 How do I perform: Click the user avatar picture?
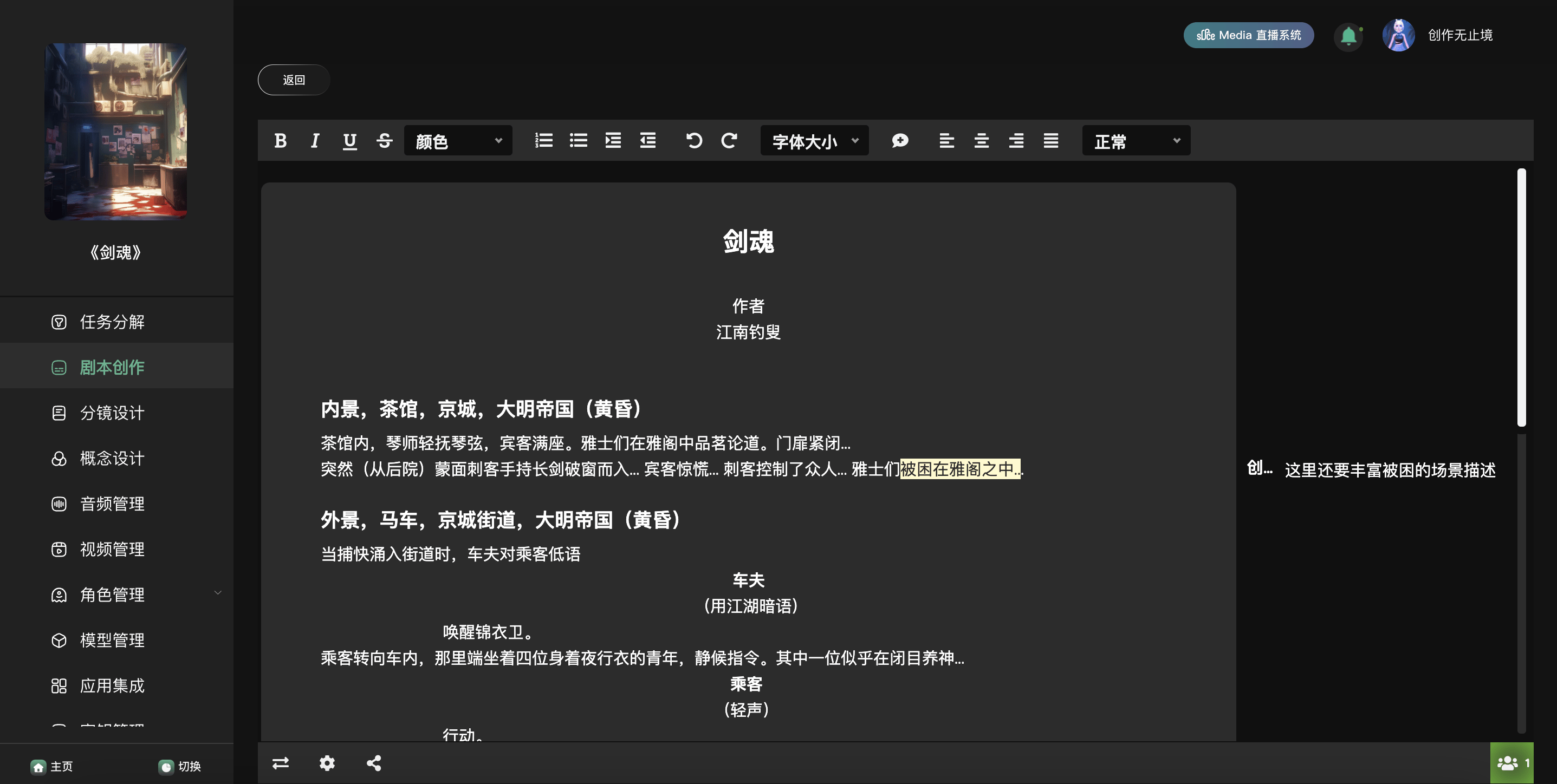[1399, 35]
